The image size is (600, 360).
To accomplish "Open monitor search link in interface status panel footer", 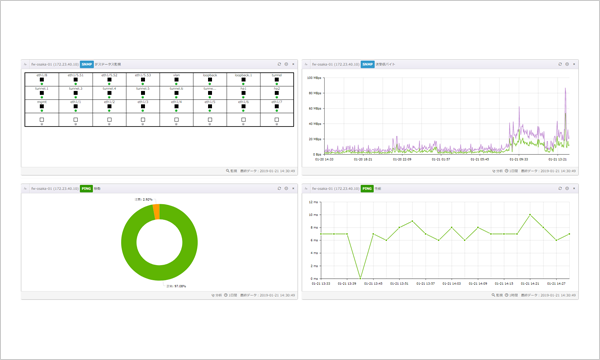I will tap(232, 171).
